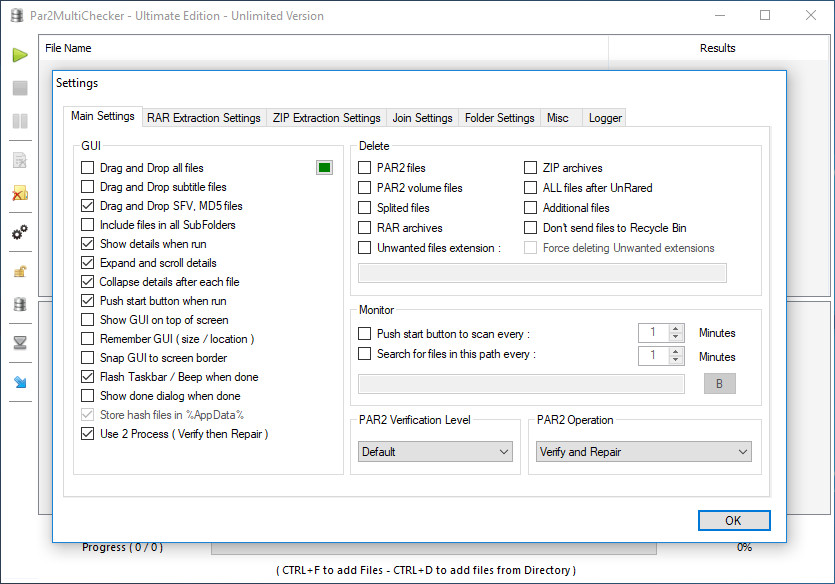Screen dimensions: 835x584
Task: Click the clear file list document icon
Action: 20,160
